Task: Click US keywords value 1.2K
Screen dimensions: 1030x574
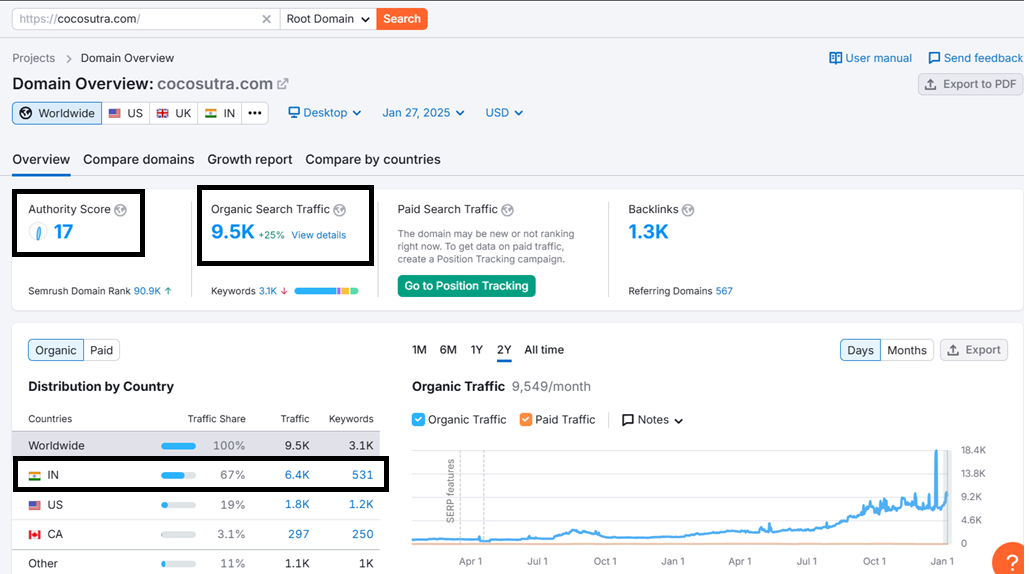Action: pos(361,504)
